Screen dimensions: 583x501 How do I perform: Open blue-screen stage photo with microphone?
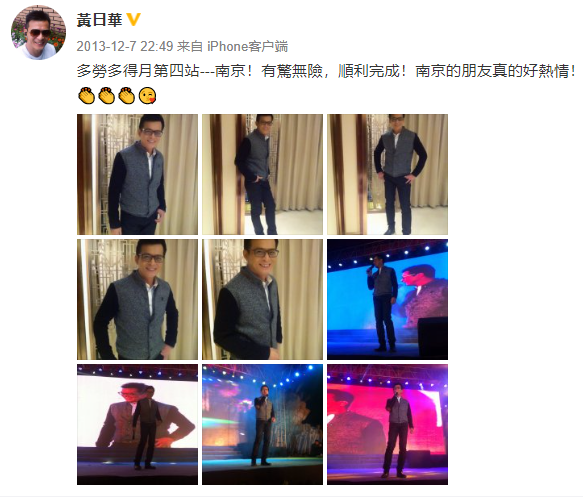click(387, 299)
